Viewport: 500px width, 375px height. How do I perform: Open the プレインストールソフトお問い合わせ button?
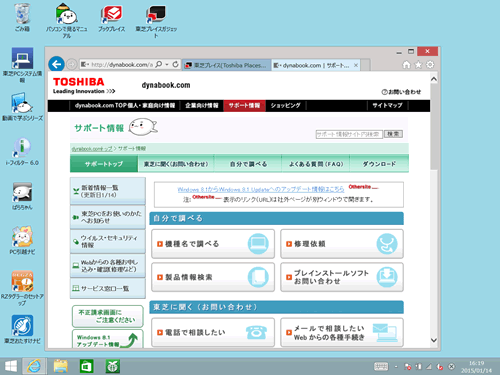[342, 277]
